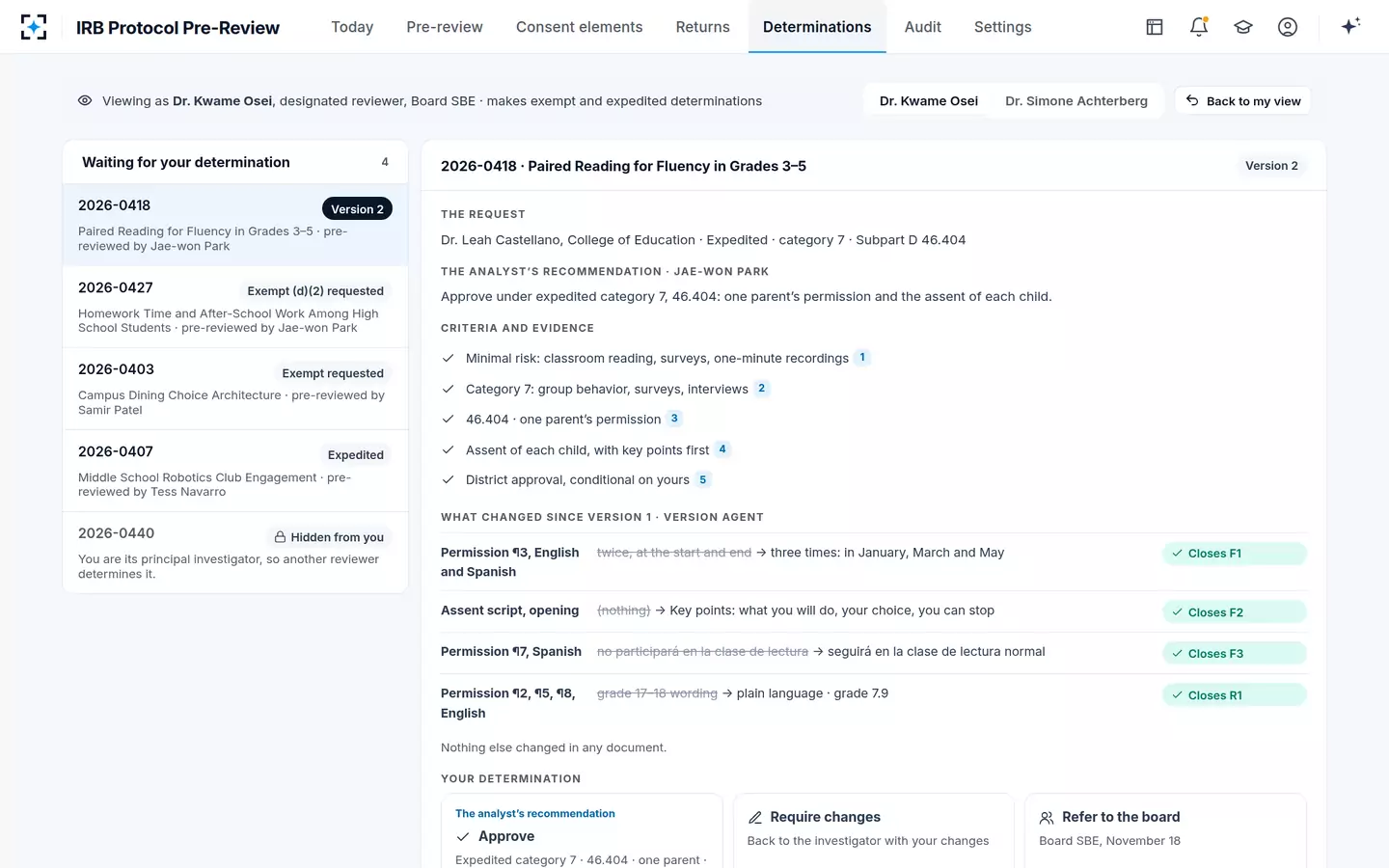Screen dimensions: 1389x868
Task: Click the IRB Protocol Pre-Review logo icon
Action: 34,27
